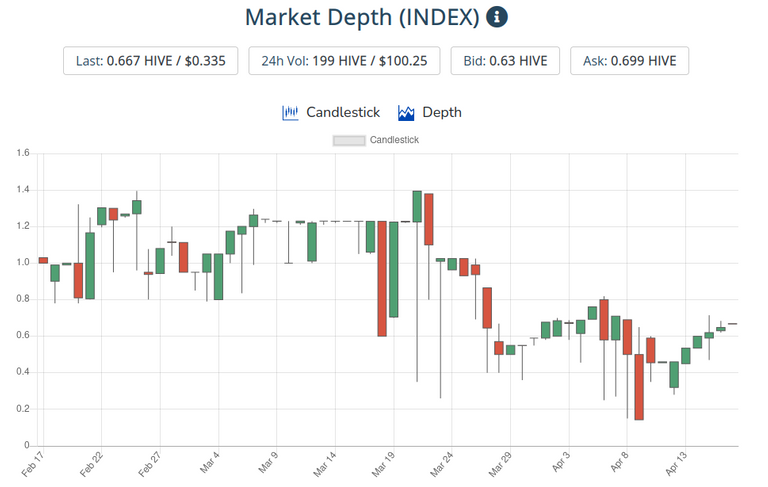Click the Mar 29 x-axis label
This screenshot has height=487, width=768.
tap(500, 464)
